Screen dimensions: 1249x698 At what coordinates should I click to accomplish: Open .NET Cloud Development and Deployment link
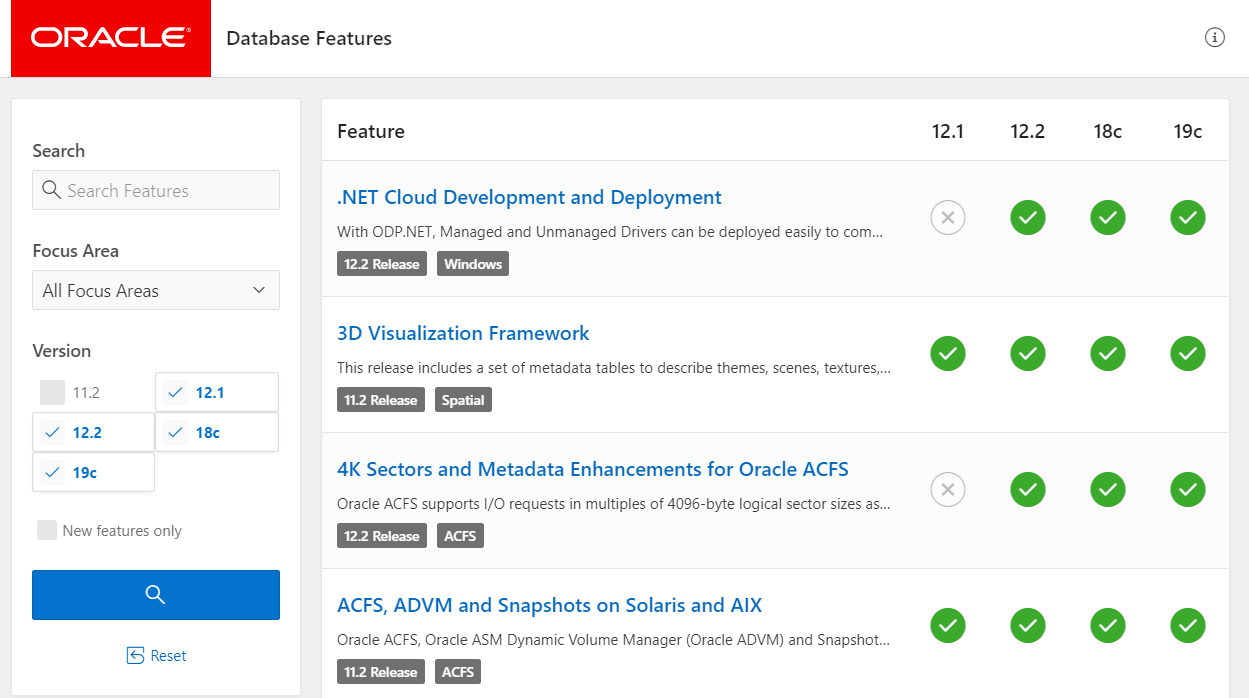click(529, 197)
